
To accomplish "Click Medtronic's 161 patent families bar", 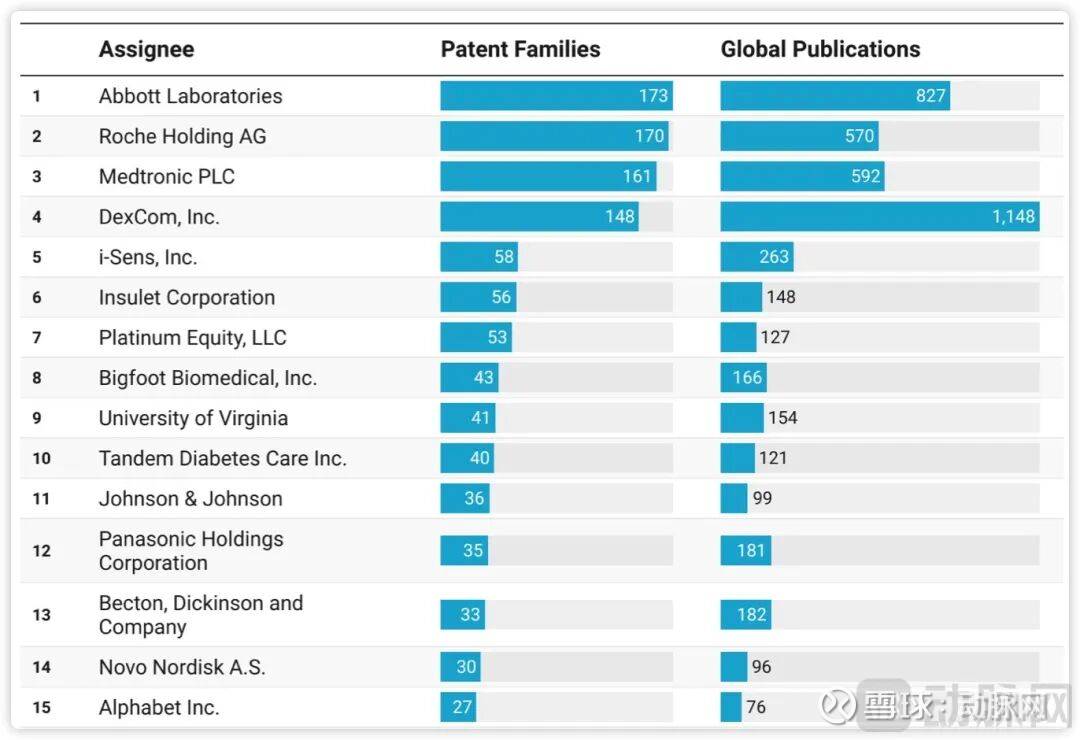I will (x=548, y=177).
